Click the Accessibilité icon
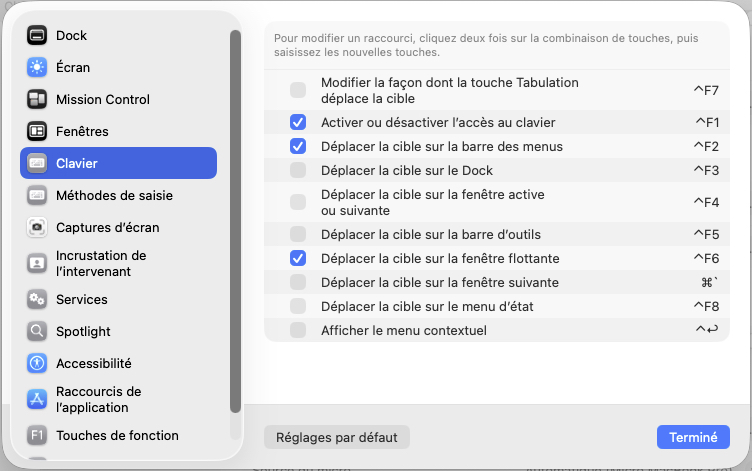Screen dimensions: 752x471 [x=37, y=364]
